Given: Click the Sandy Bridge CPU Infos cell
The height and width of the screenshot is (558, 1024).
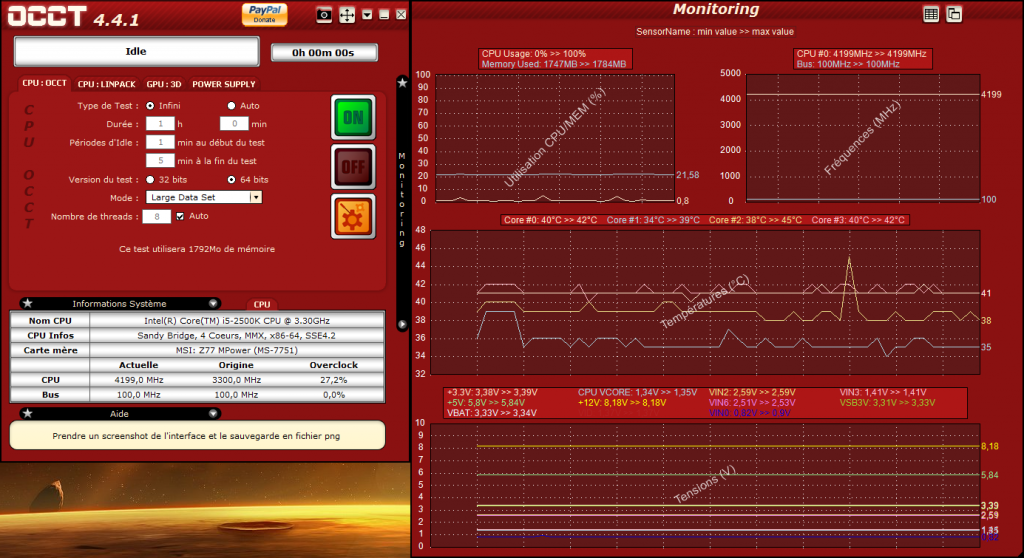Looking at the screenshot, I should pos(237,336).
